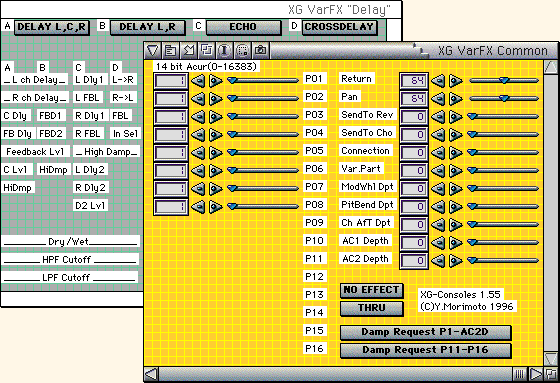Image resolution: width=560 pixels, height=383 pixels.
Task: Click the horizontal scrollbar left arrow
Action: [x=151, y=374]
